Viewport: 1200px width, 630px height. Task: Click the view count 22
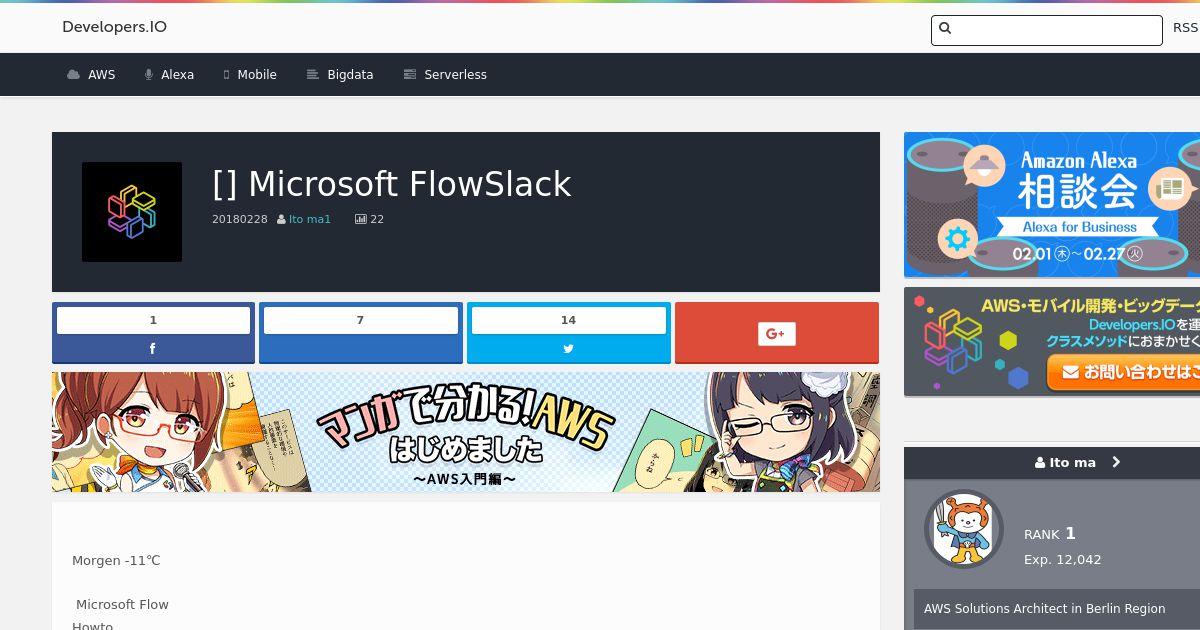377,220
